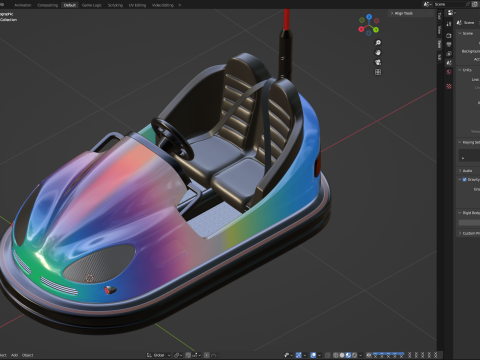Open the Tool properties tab icon
Viewport: 480px width, 360px height.
point(449,24)
